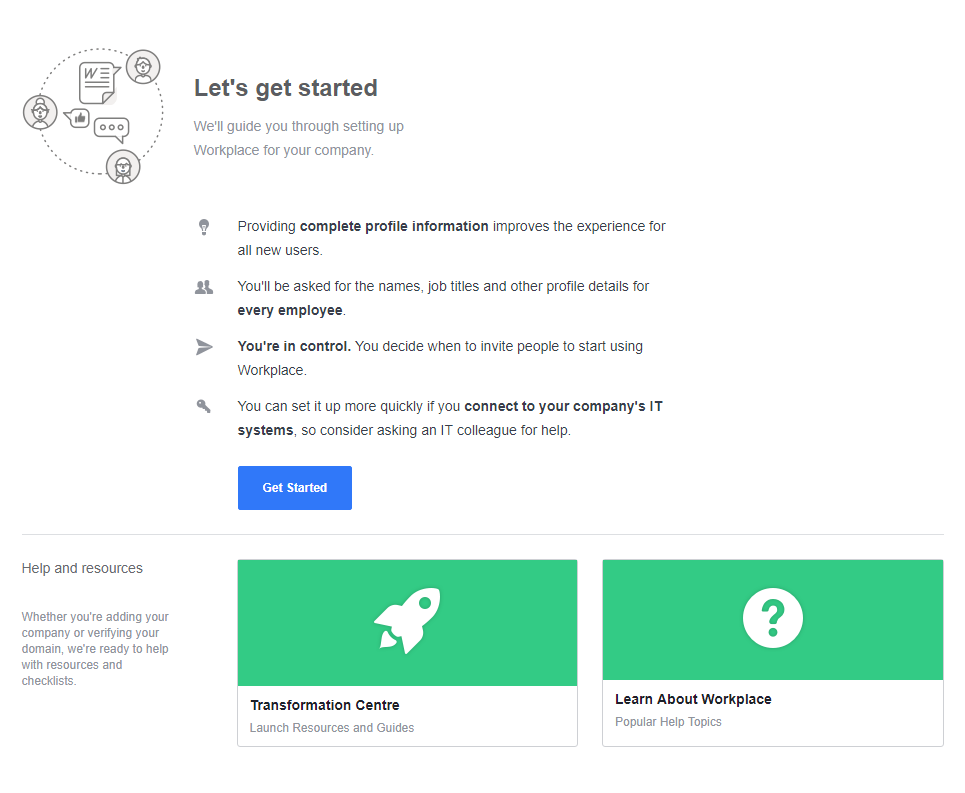Click the left avatar in the illustration
This screenshot has width=965, height=793.
[41, 113]
